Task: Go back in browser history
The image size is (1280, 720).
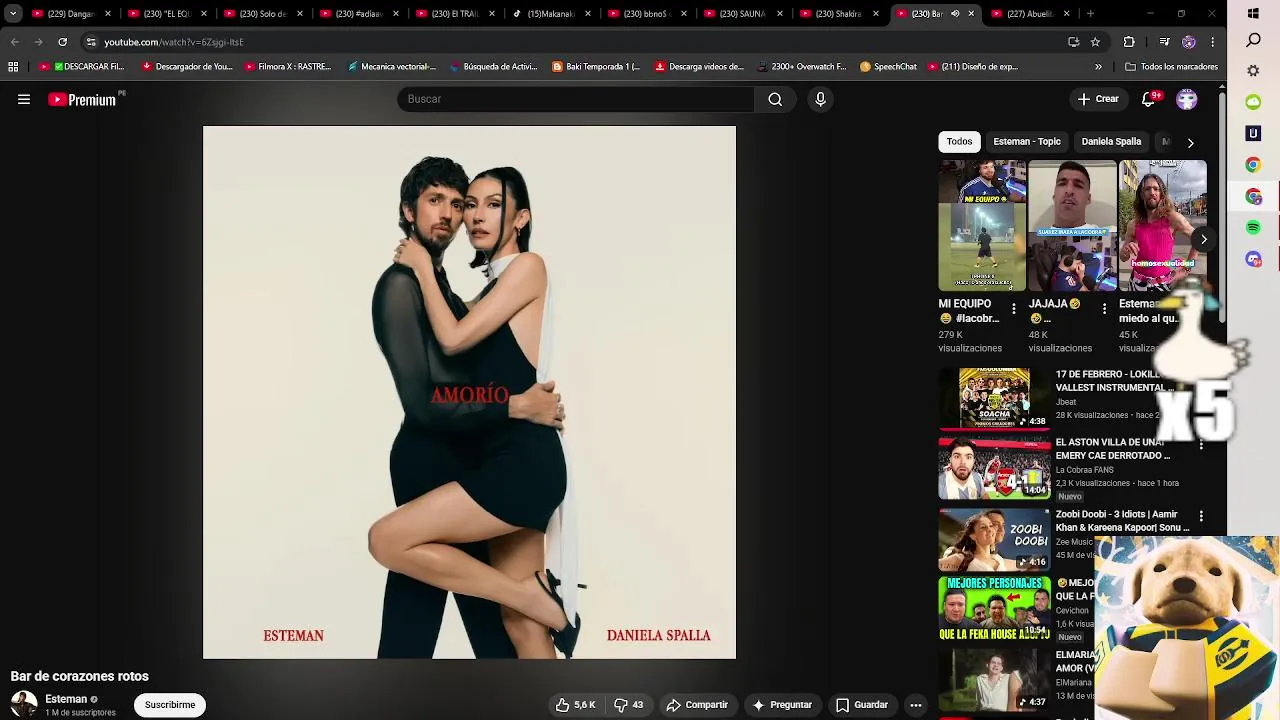Action: (x=14, y=42)
